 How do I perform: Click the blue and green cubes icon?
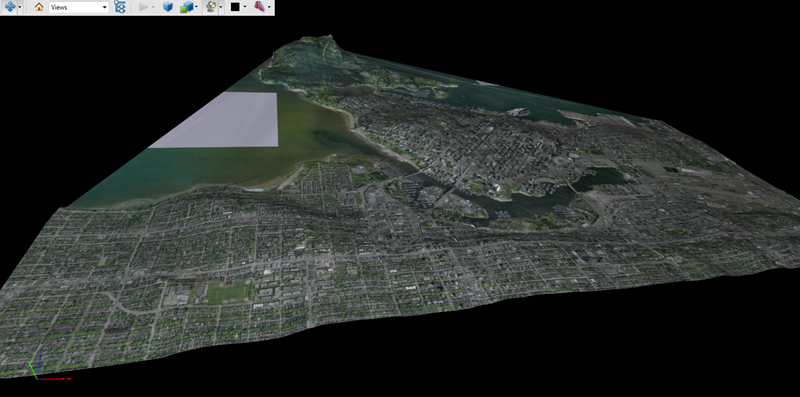[x=187, y=7]
